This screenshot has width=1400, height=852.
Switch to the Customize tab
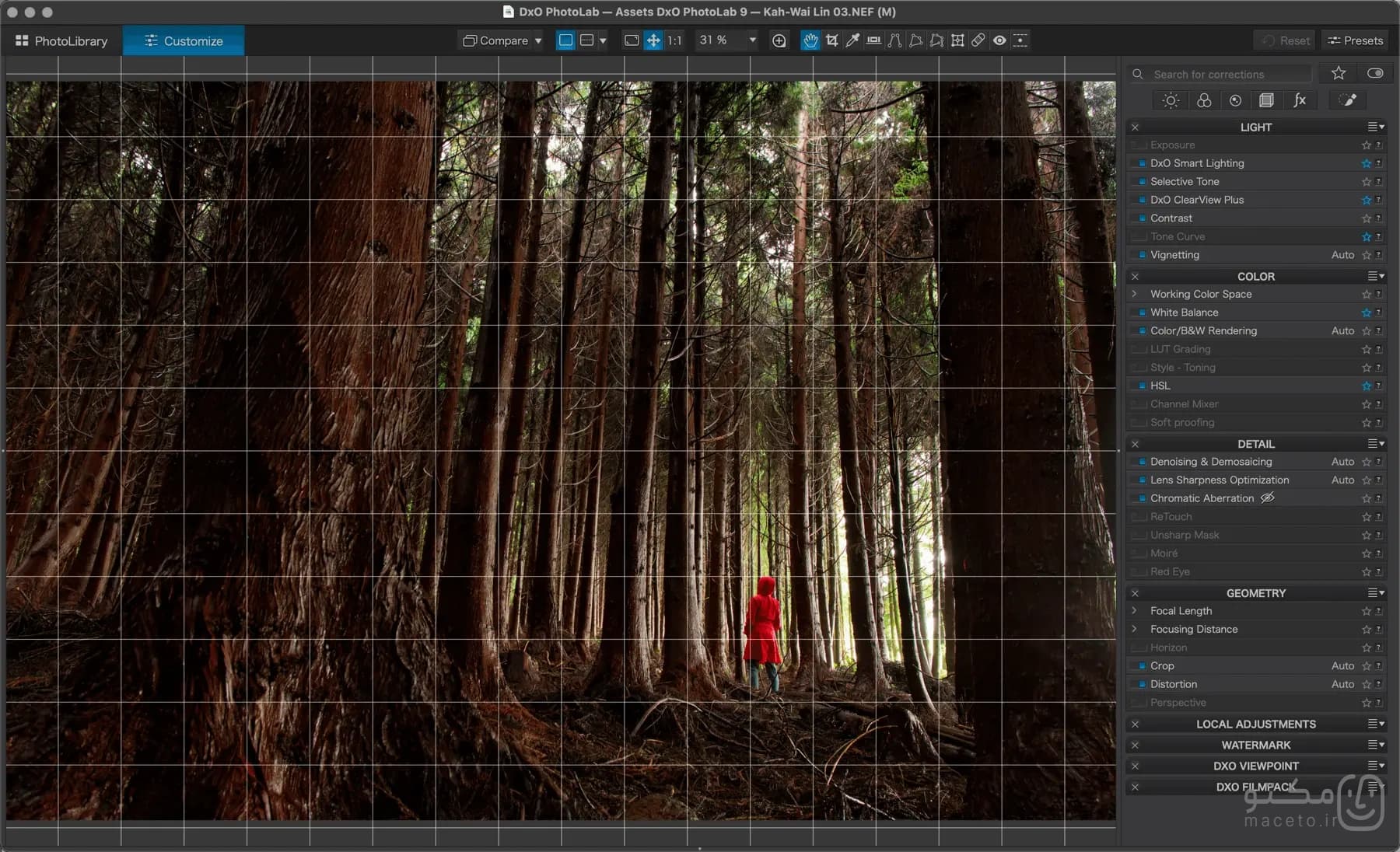coord(184,40)
